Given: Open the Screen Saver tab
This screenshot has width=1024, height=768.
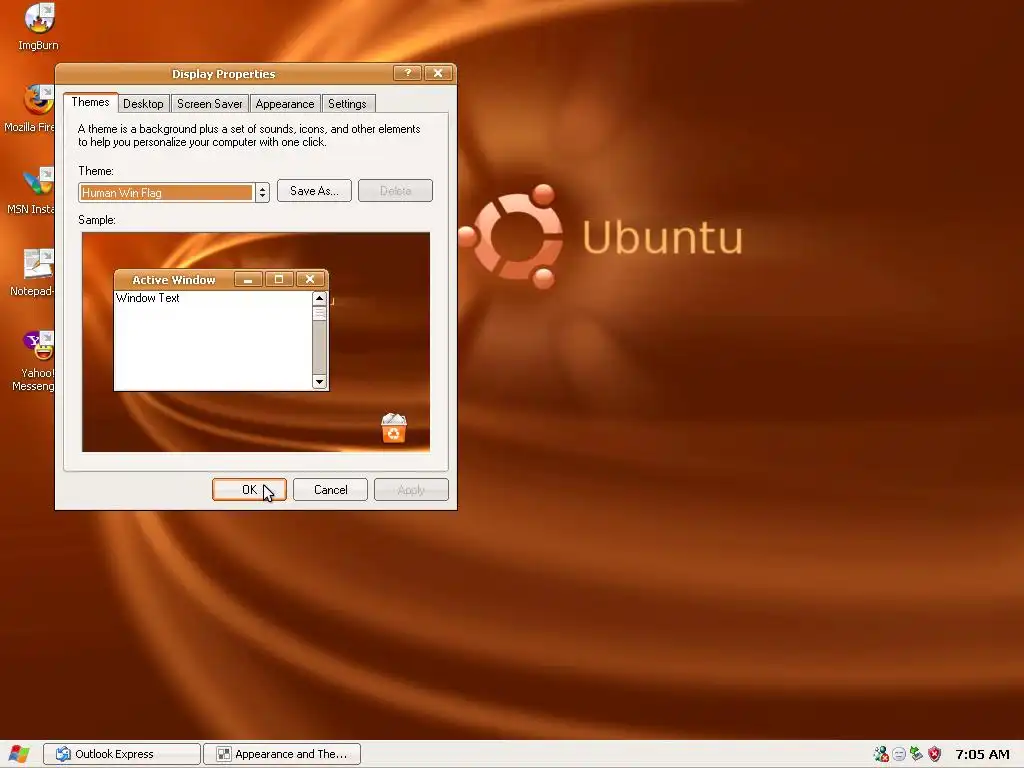Looking at the screenshot, I should pos(210,104).
